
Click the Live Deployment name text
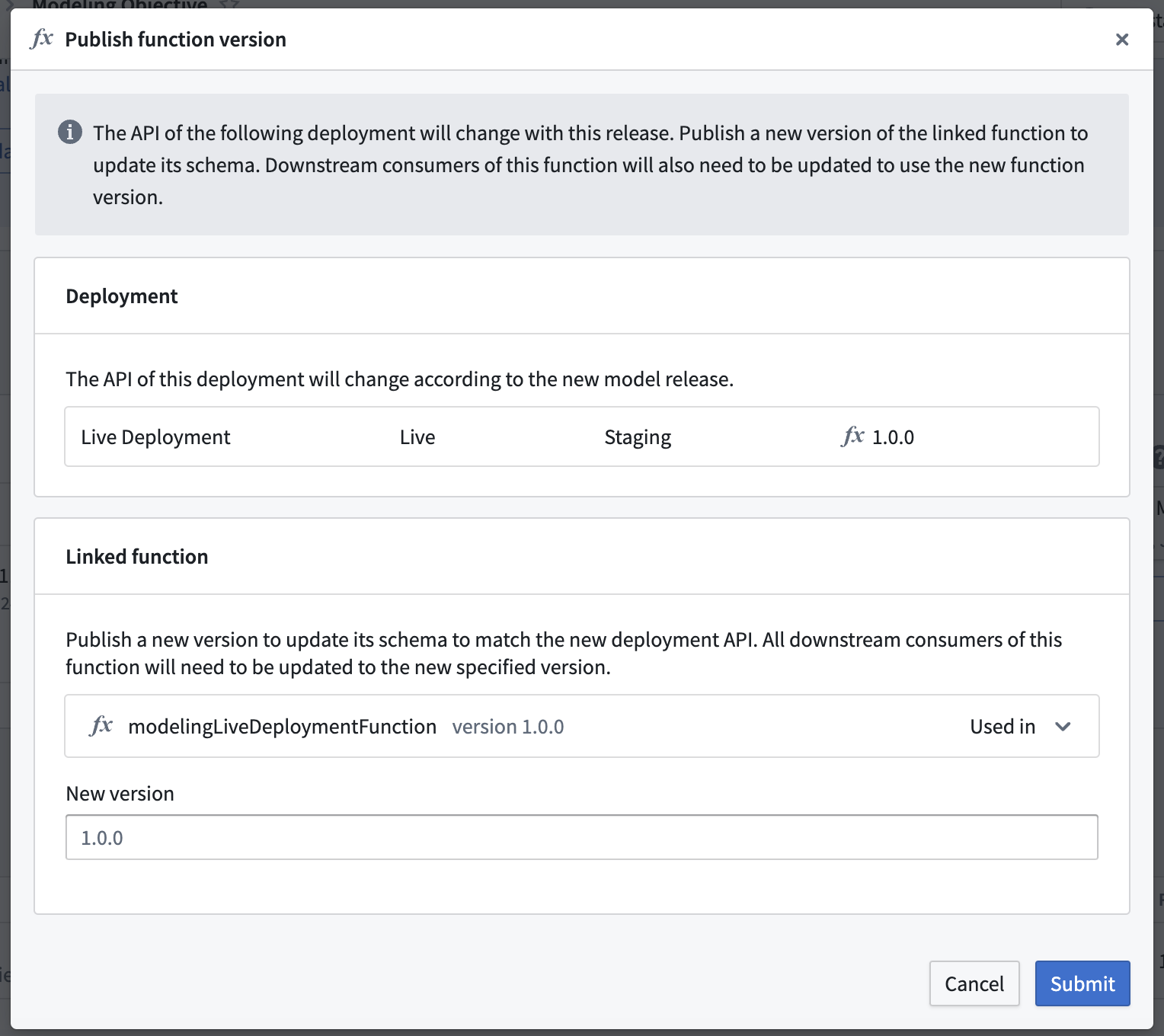click(x=155, y=436)
